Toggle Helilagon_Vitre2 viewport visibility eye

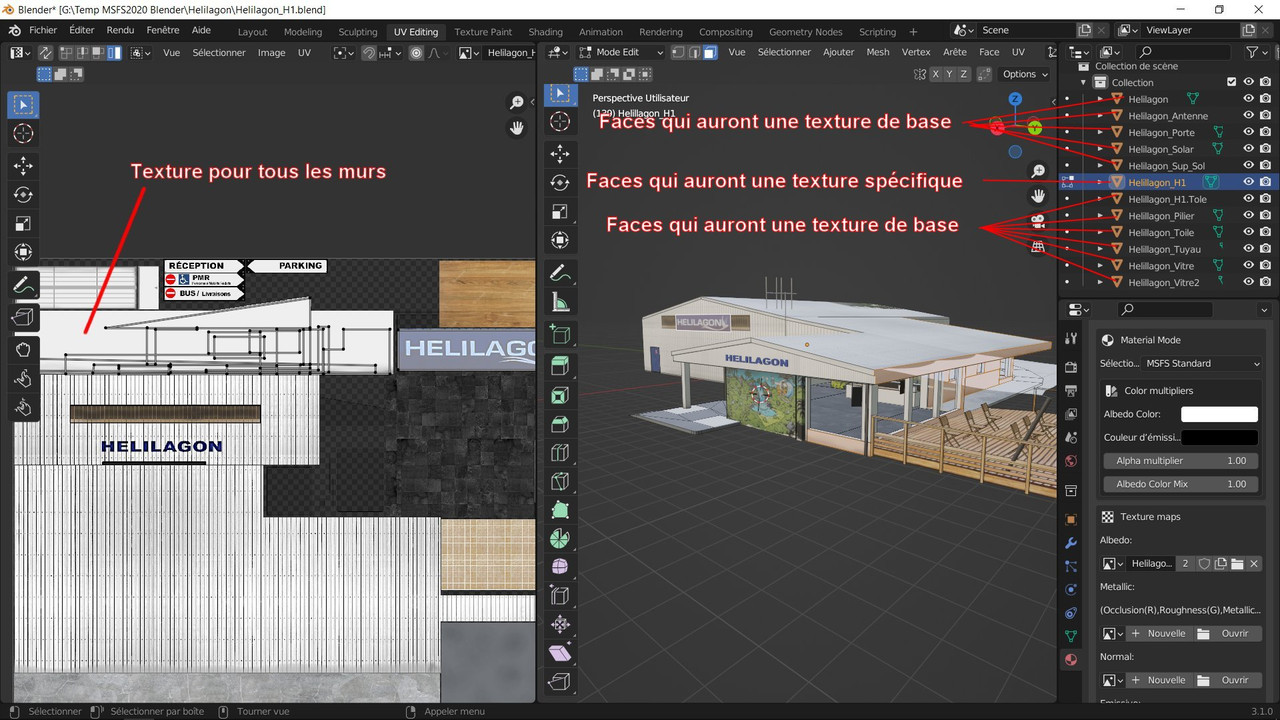pyautogui.click(x=1249, y=282)
